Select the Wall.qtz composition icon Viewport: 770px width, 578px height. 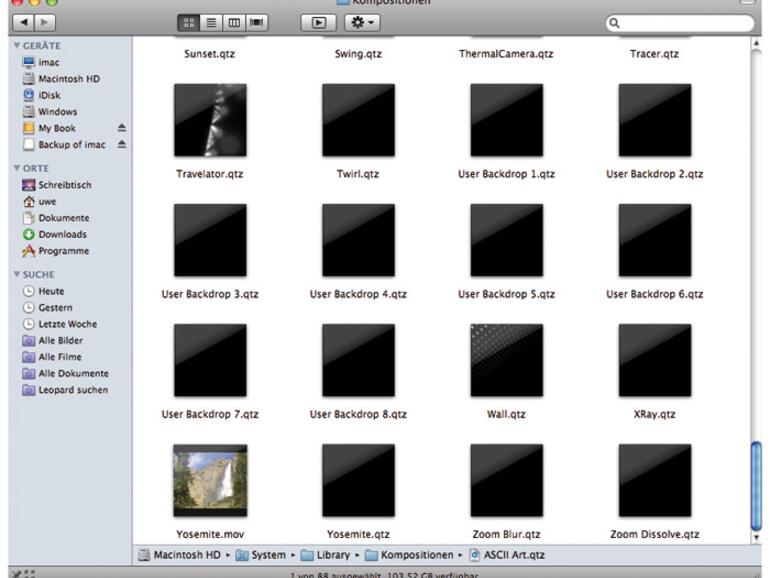[x=506, y=361]
